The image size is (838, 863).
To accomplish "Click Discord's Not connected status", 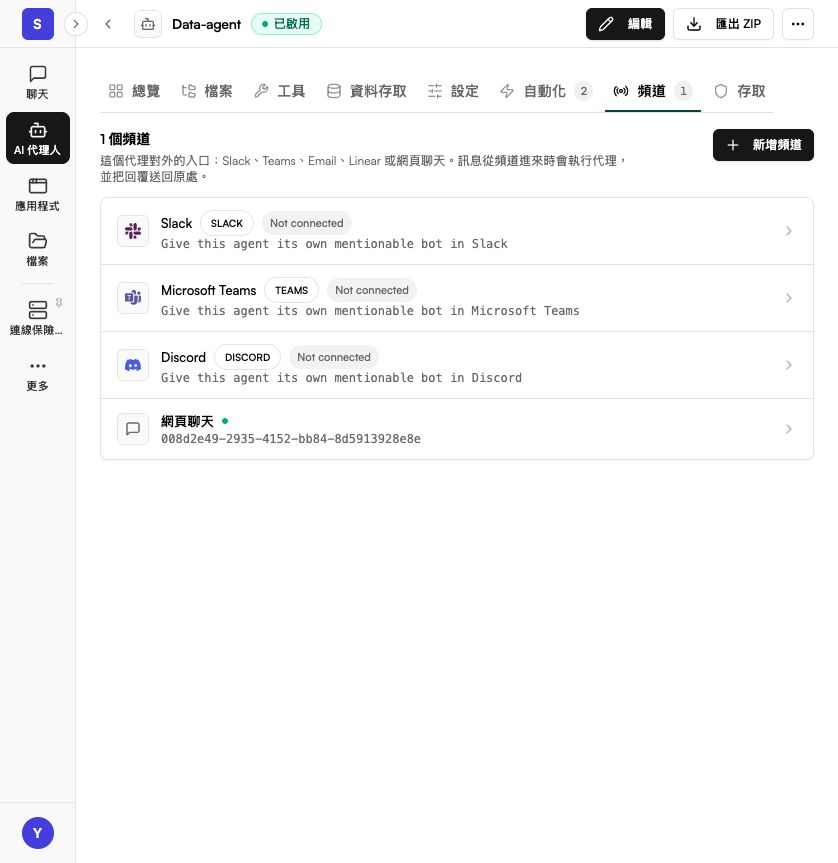I will tap(334, 358).
